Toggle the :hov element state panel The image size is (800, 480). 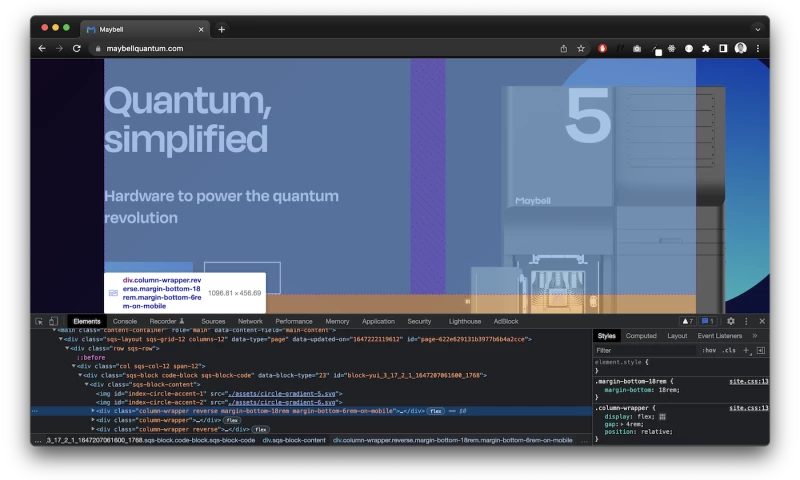click(x=709, y=350)
